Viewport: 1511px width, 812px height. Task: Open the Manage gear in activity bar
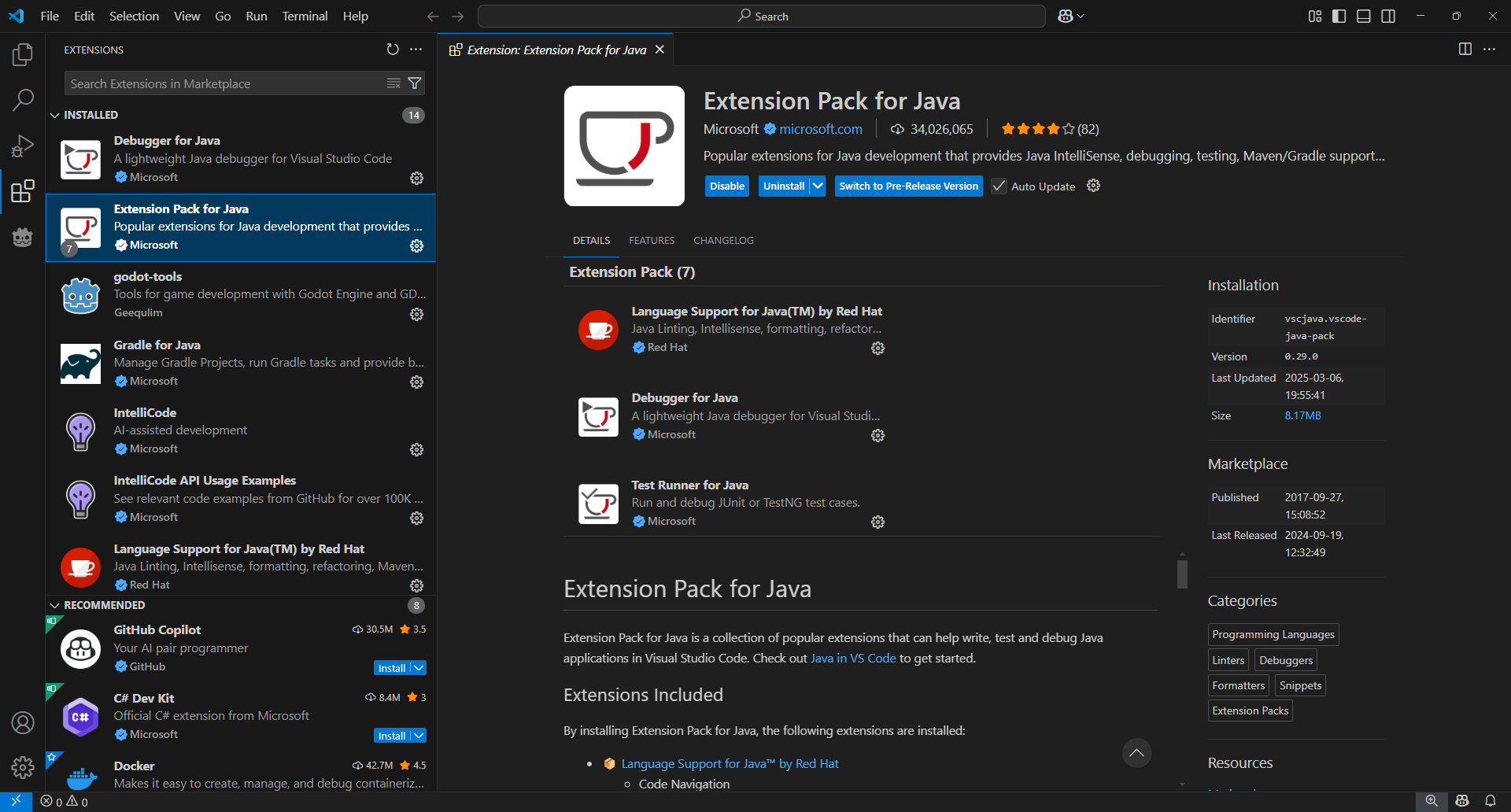[23, 767]
